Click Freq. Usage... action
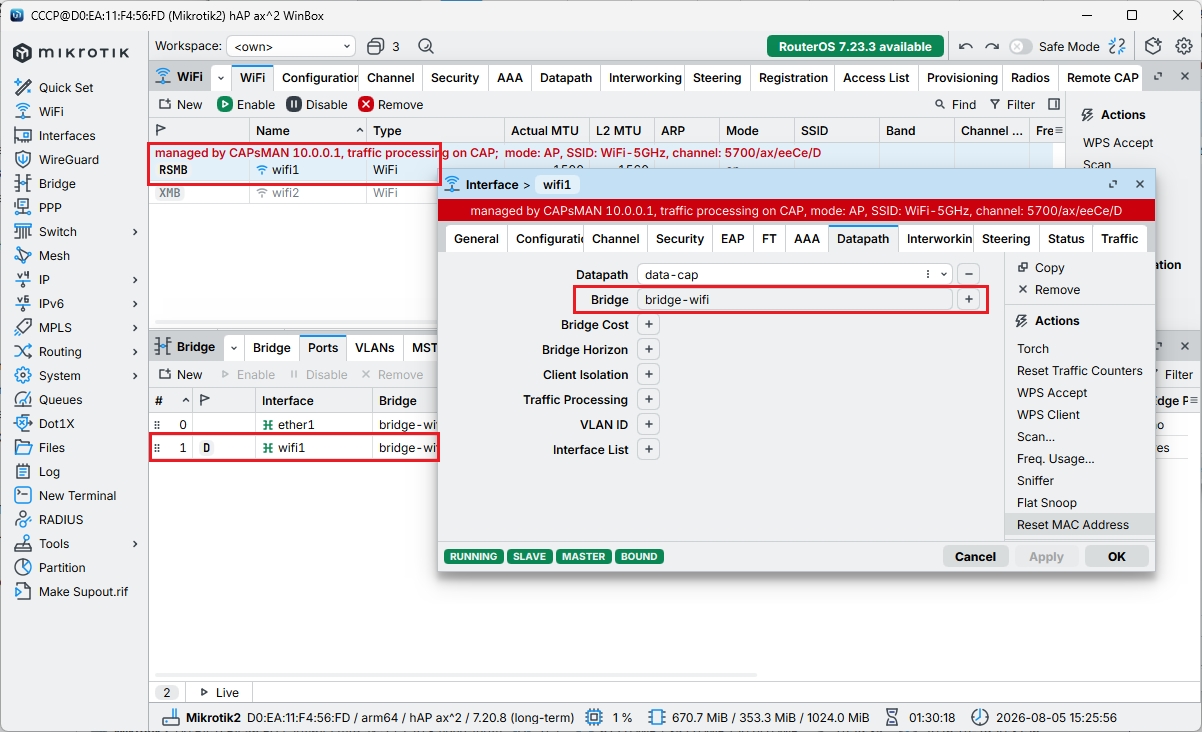 coord(1055,459)
